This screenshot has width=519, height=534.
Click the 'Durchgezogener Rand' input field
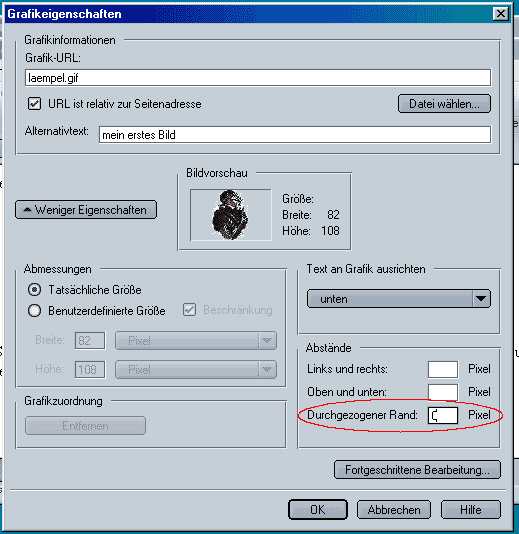tap(443, 415)
